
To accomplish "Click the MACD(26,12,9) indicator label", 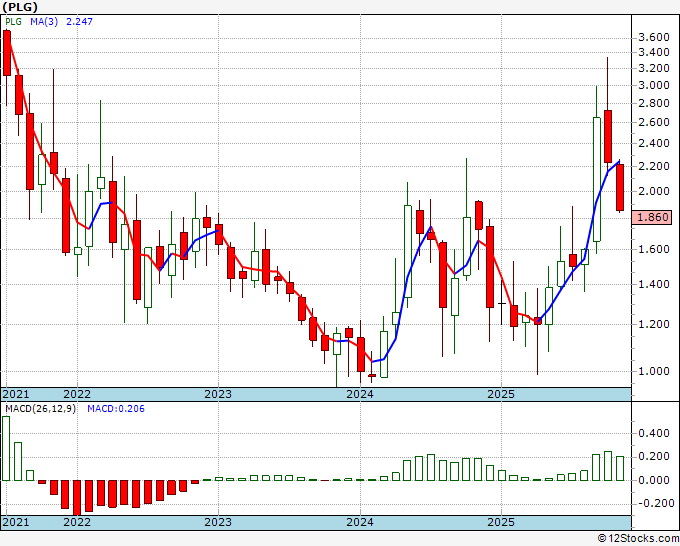I will (x=40, y=409).
